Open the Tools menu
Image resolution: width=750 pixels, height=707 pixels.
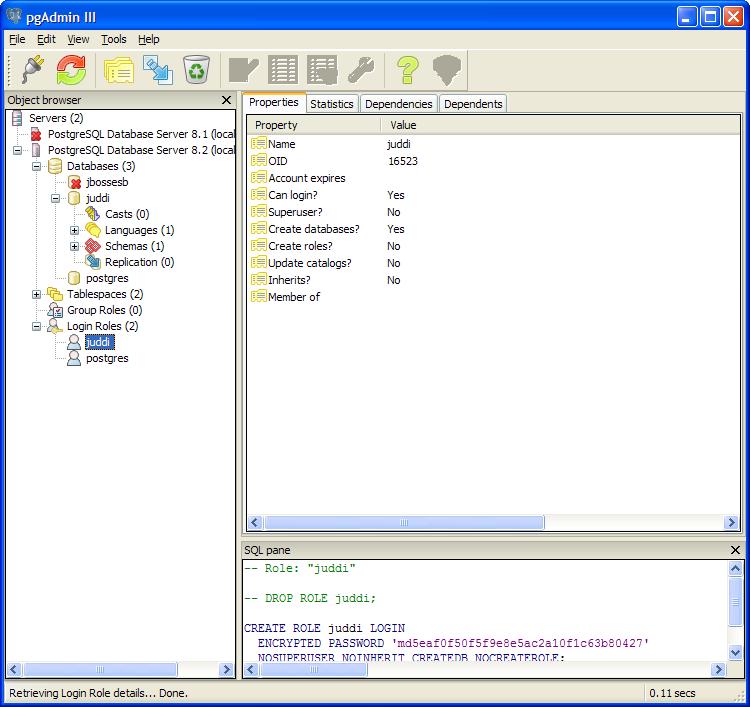(114, 39)
